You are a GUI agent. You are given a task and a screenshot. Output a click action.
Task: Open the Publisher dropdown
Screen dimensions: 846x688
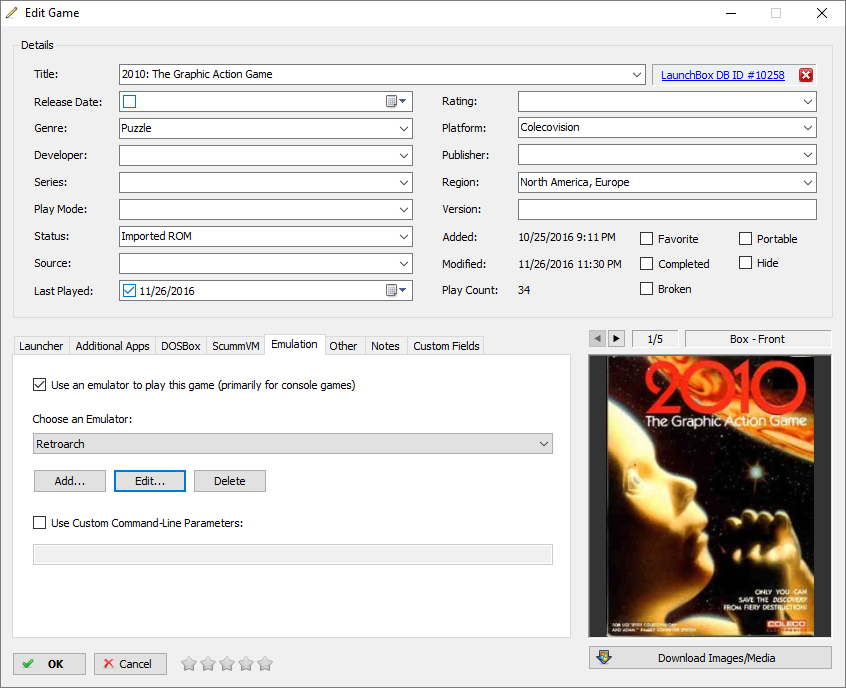tap(808, 155)
